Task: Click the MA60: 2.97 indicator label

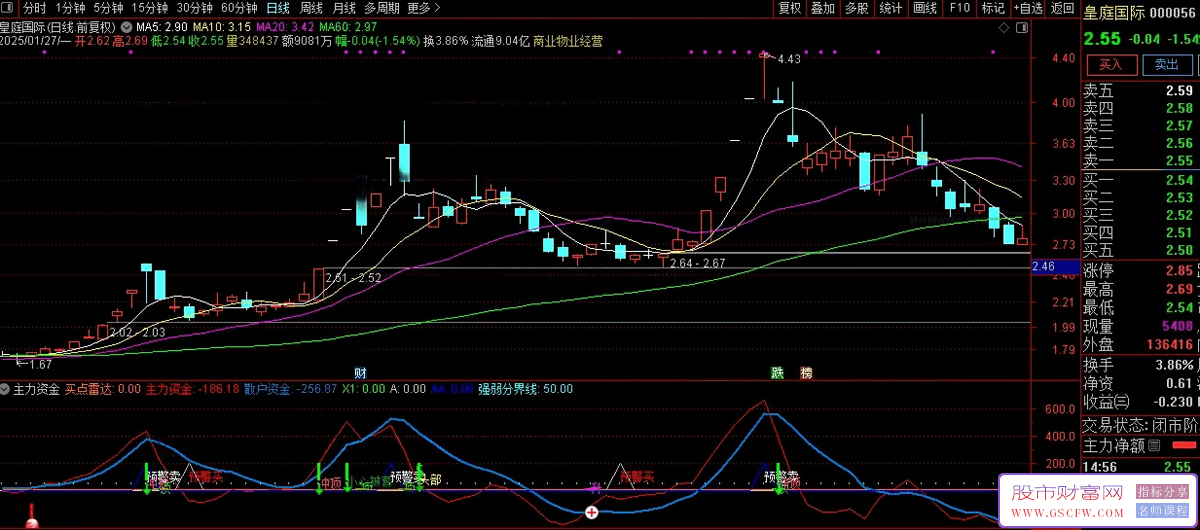Action: 350,26
